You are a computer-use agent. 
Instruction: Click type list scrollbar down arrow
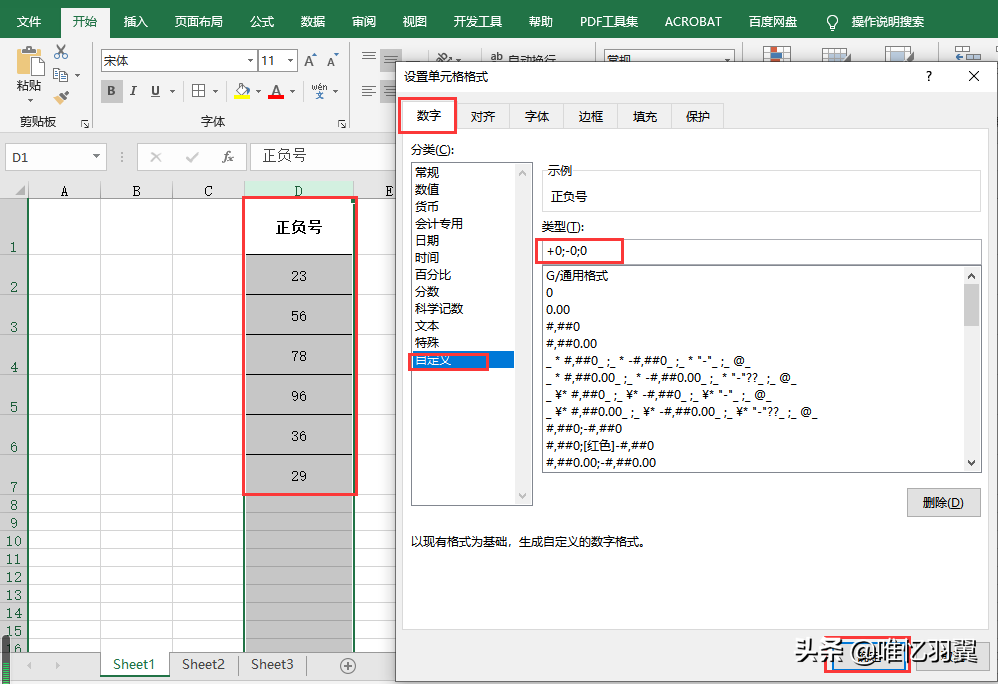pyautogui.click(x=971, y=463)
